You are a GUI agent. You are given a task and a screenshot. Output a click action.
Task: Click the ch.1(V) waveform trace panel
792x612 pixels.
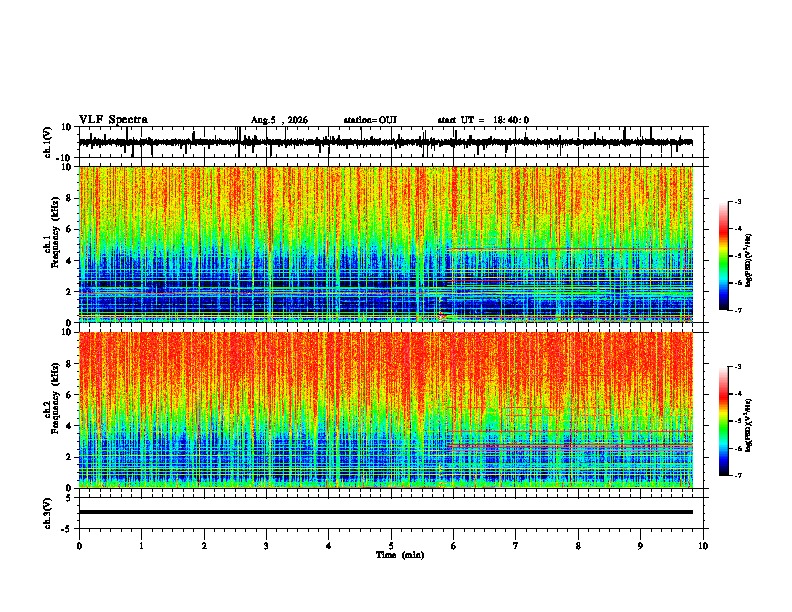(x=393, y=142)
